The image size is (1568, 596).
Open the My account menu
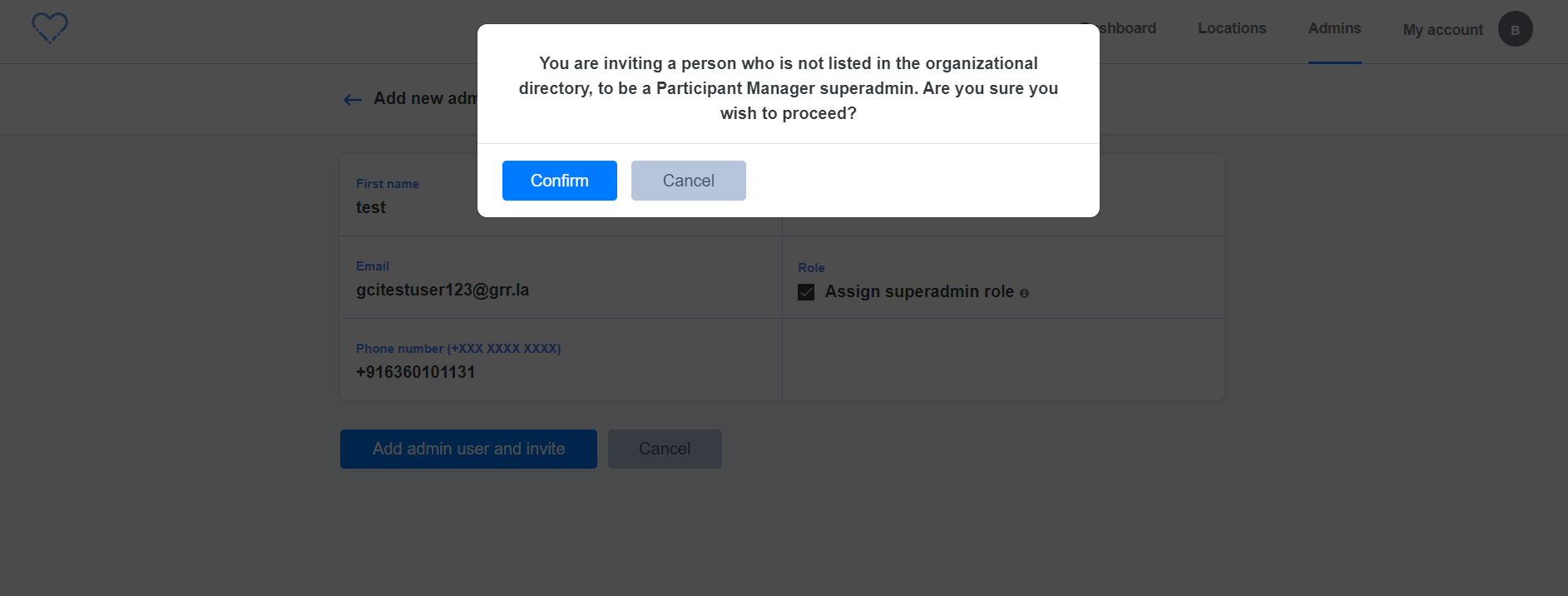[x=1442, y=30]
